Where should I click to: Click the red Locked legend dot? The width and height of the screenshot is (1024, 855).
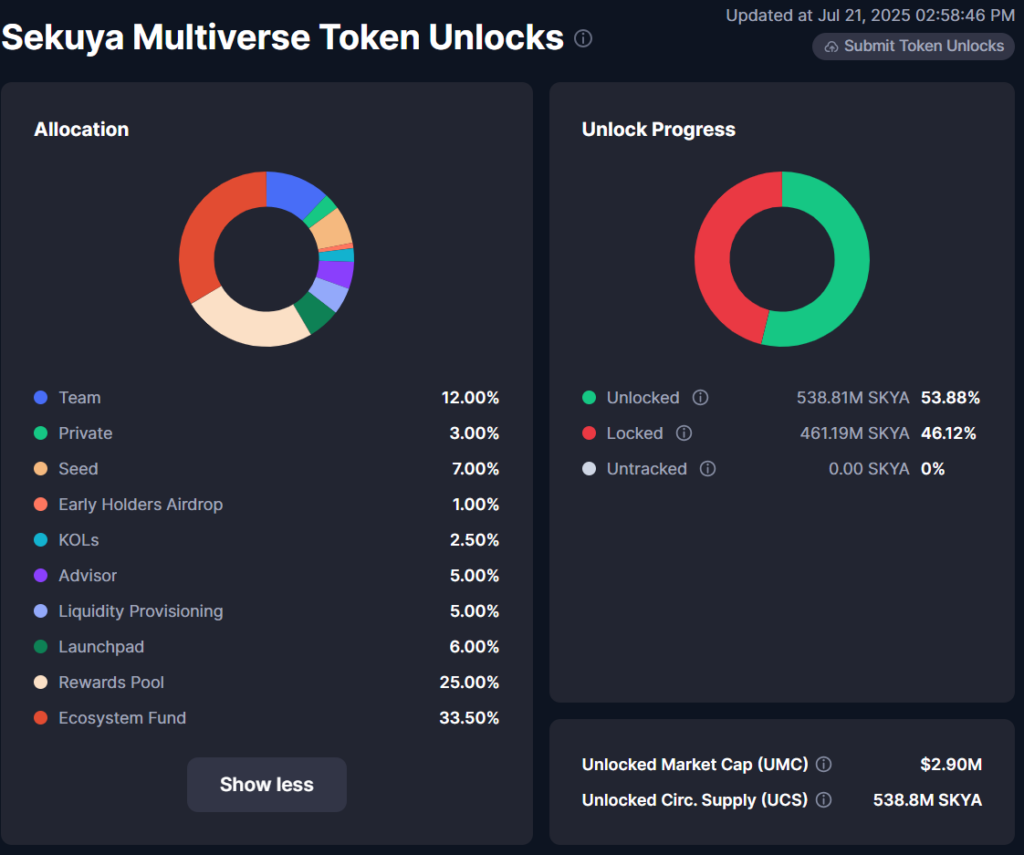click(x=589, y=433)
